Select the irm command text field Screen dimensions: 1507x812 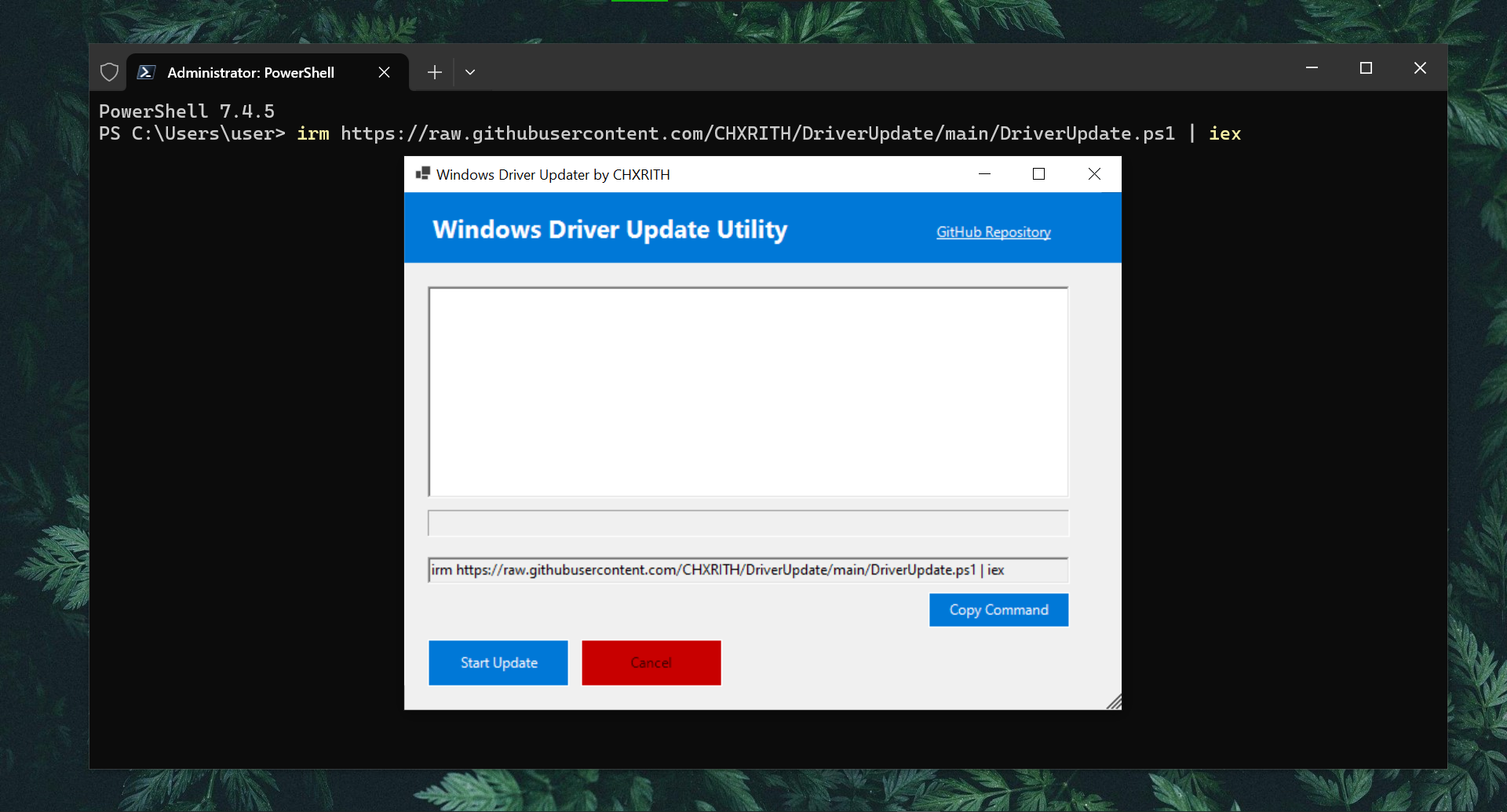coord(748,570)
